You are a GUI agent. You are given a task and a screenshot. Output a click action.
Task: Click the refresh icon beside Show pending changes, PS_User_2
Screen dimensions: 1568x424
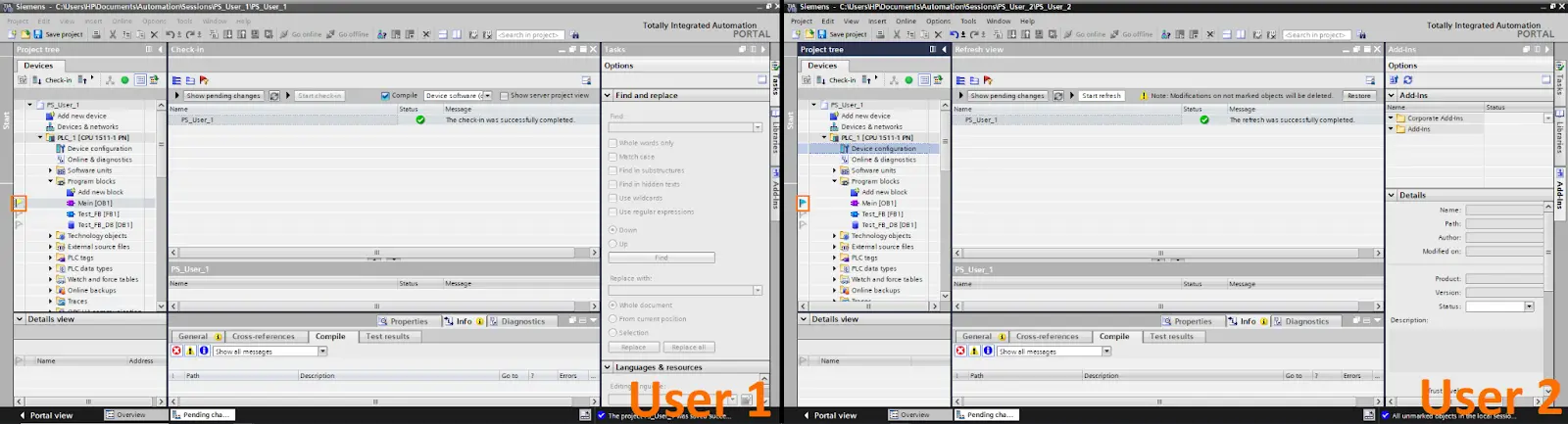[1058, 96]
